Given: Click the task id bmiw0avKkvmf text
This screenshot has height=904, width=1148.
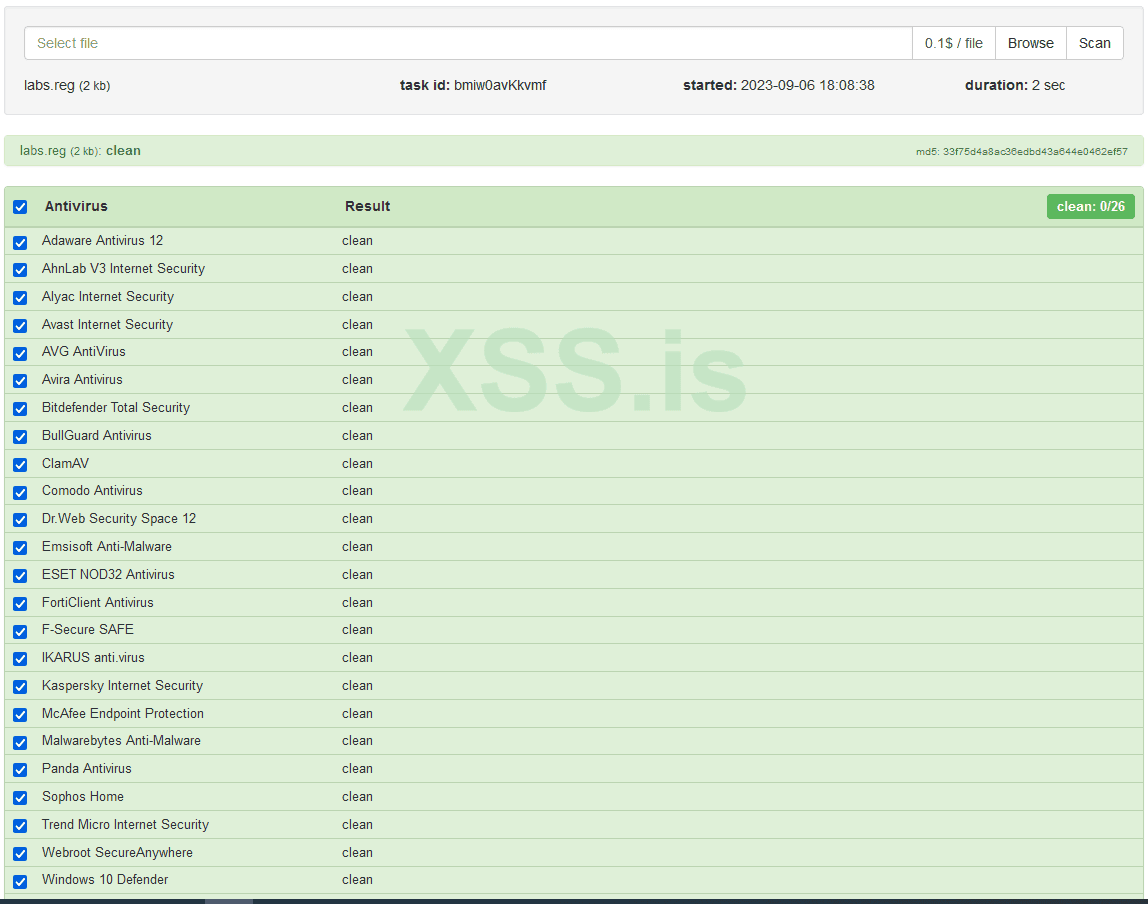Looking at the screenshot, I should pyautogui.click(x=473, y=85).
